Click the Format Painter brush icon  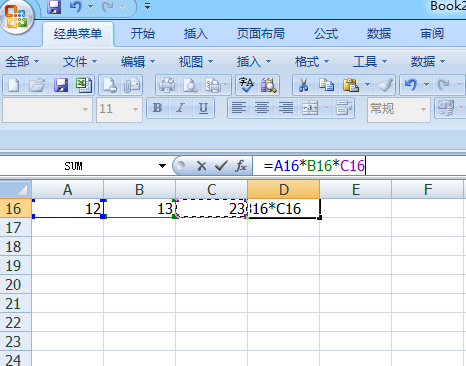click(x=385, y=85)
